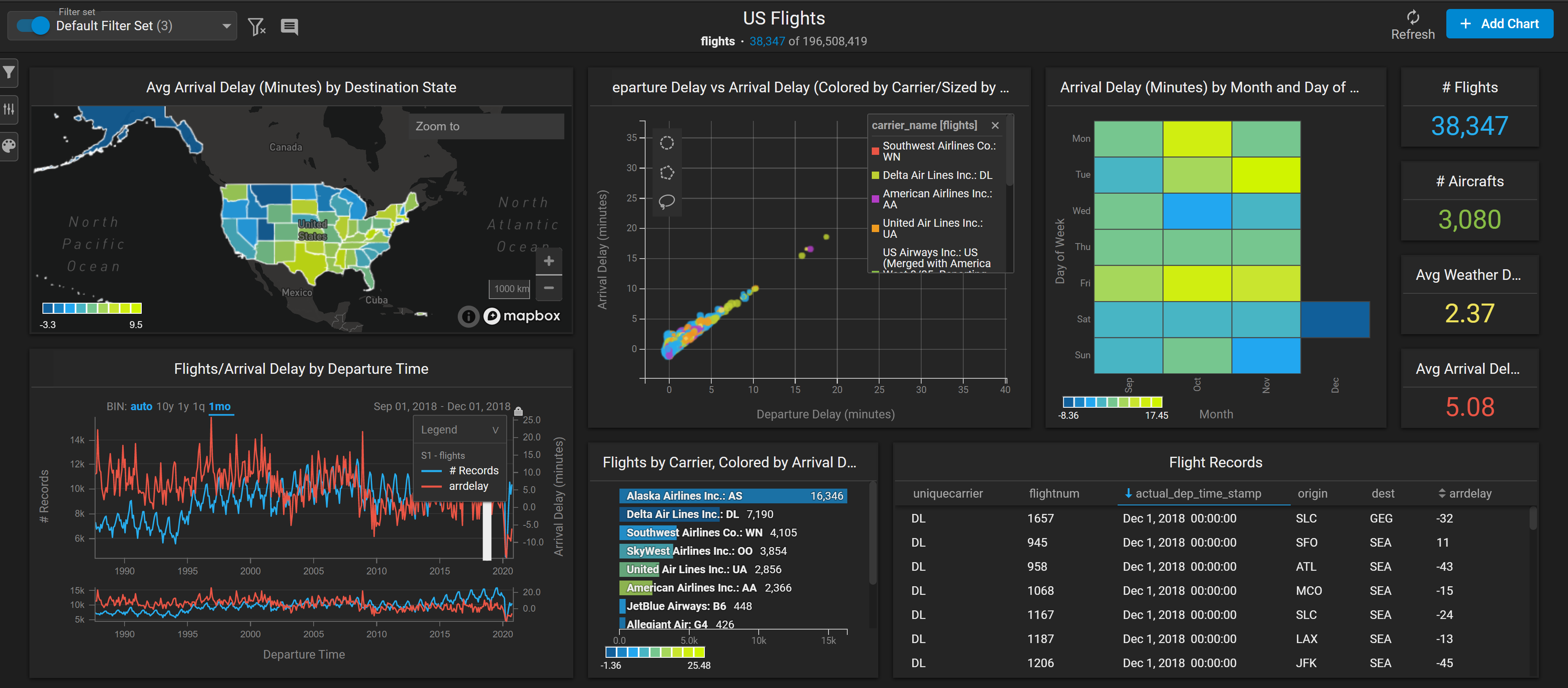Click the Avg Weather Delay value 2.37
1568x688 pixels.
pos(1470,313)
